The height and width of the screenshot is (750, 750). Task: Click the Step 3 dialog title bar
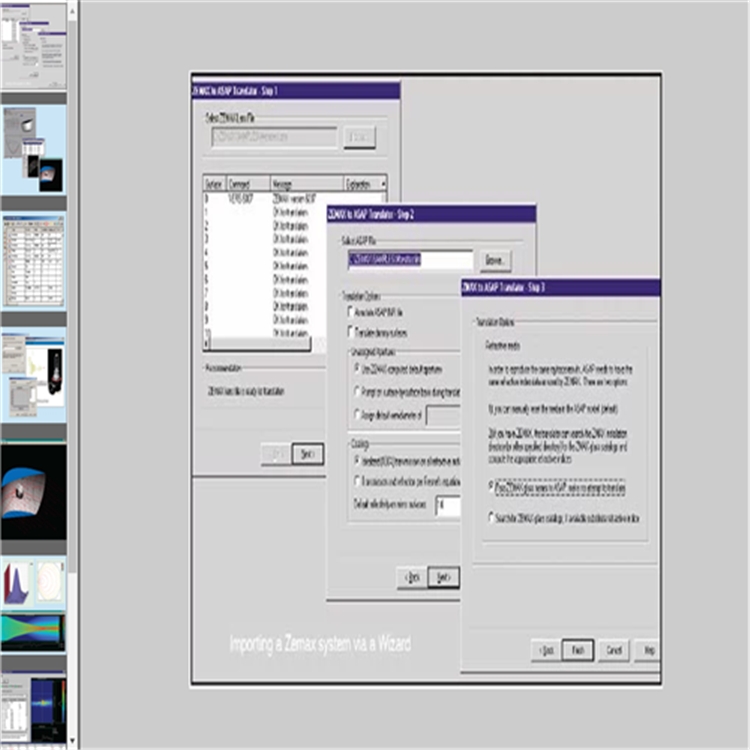coord(561,287)
